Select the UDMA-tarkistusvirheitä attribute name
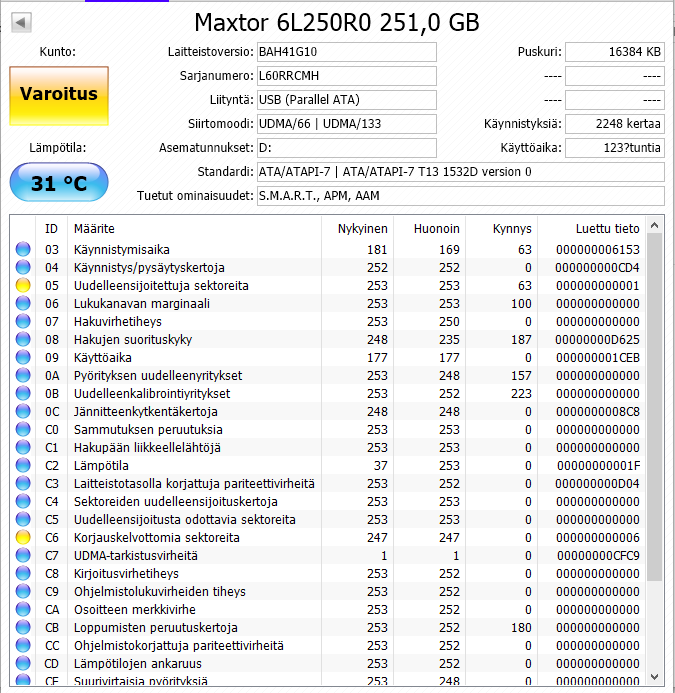The image size is (675, 693). click(136, 555)
